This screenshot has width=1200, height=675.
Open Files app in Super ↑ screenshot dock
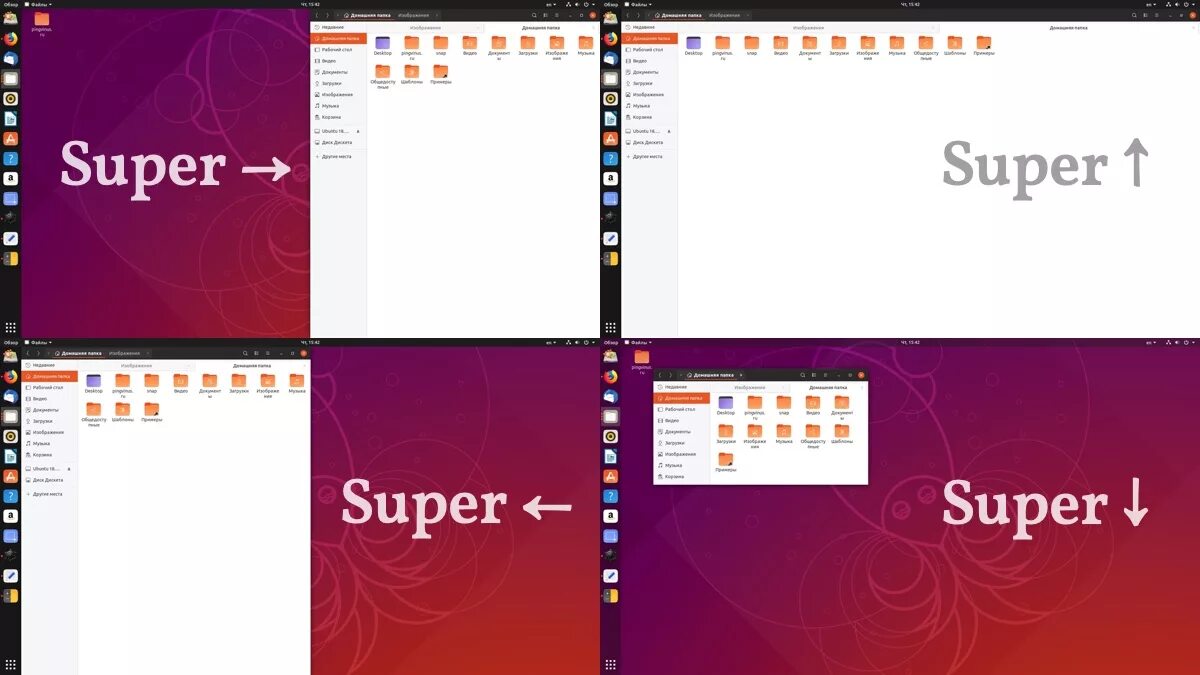coord(610,79)
